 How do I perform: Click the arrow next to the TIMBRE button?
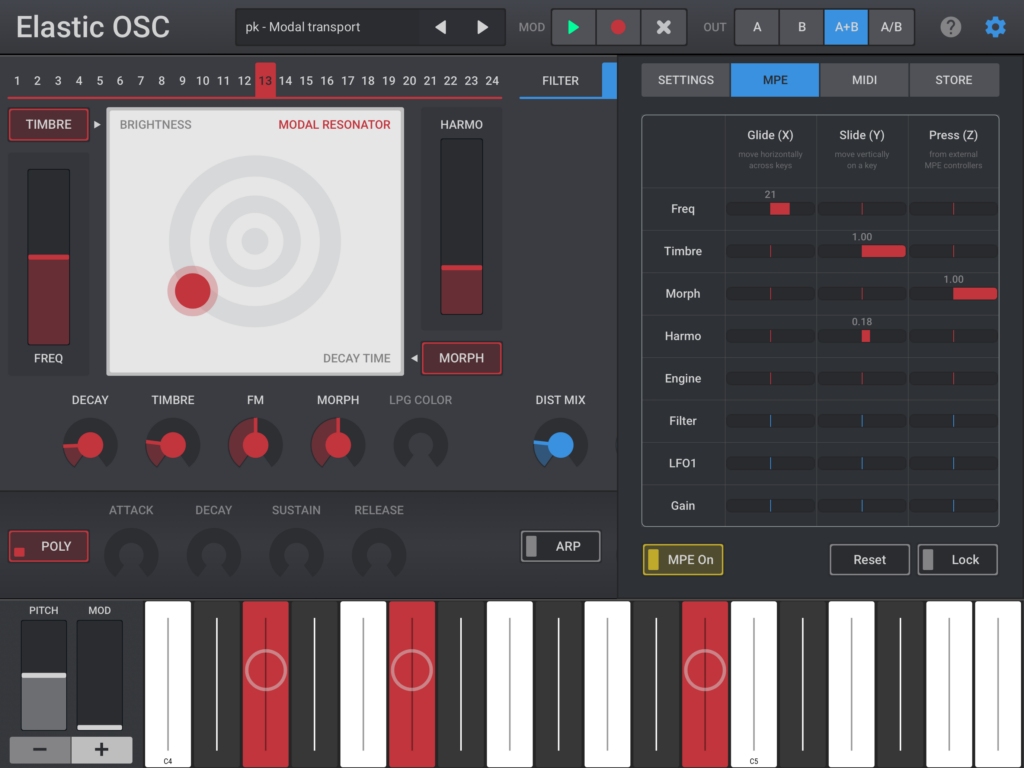tap(97, 124)
